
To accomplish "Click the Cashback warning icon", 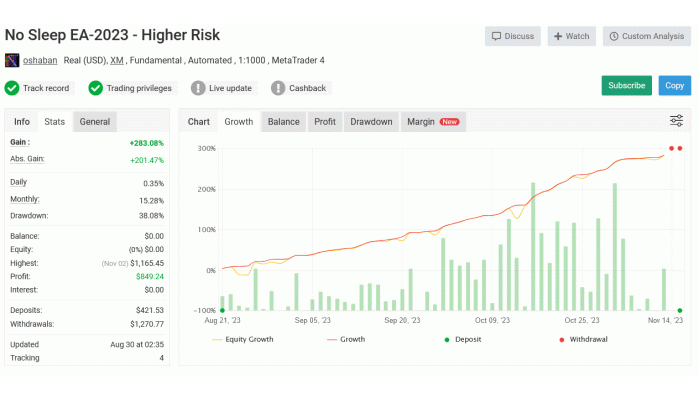I will coord(279,88).
